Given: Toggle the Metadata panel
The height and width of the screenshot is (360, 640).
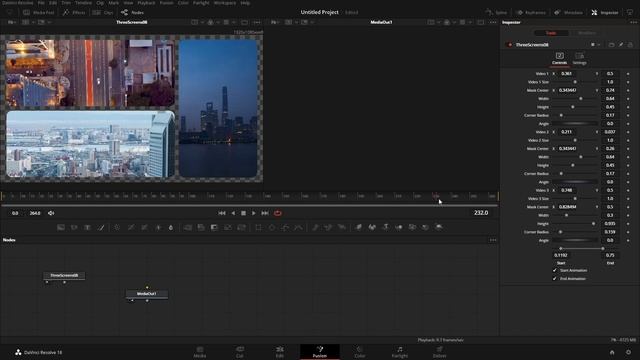Looking at the screenshot, I should click(x=569, y=13).
